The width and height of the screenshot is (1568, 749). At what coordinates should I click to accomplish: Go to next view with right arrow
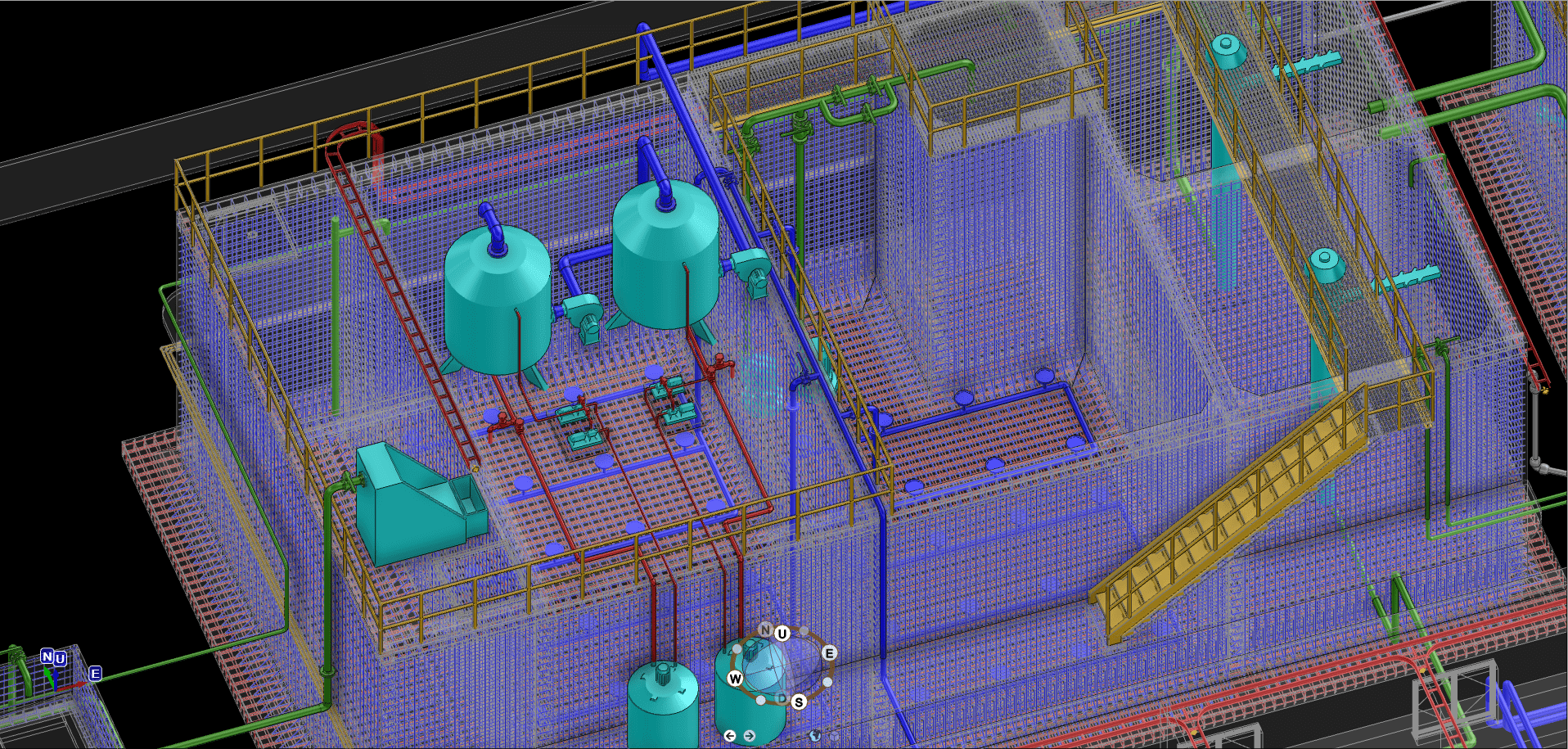tap(749, 736)
